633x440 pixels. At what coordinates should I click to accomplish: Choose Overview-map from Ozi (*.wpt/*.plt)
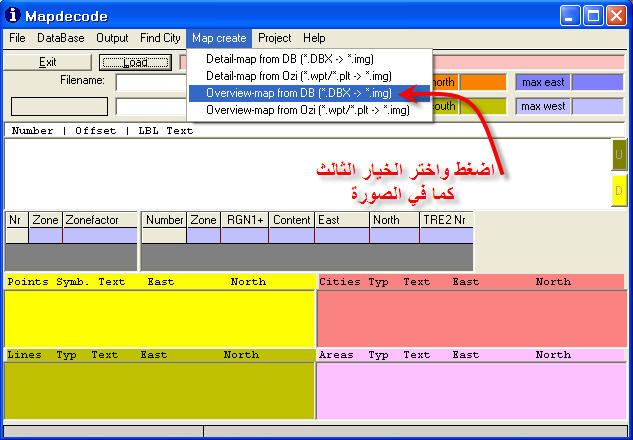309,110
